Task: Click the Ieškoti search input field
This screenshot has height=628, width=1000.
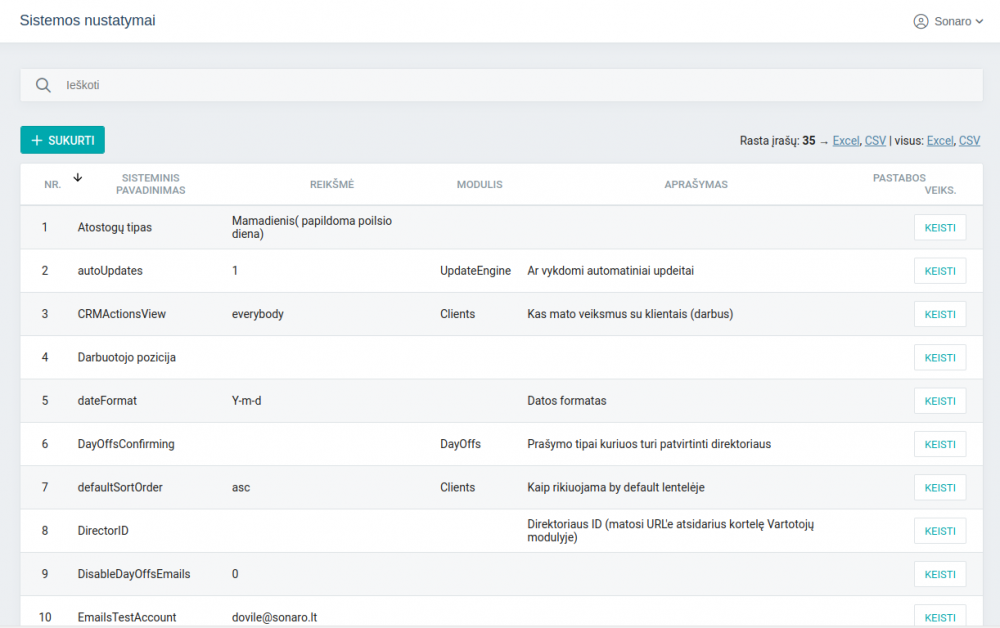Action: (500, 85)
